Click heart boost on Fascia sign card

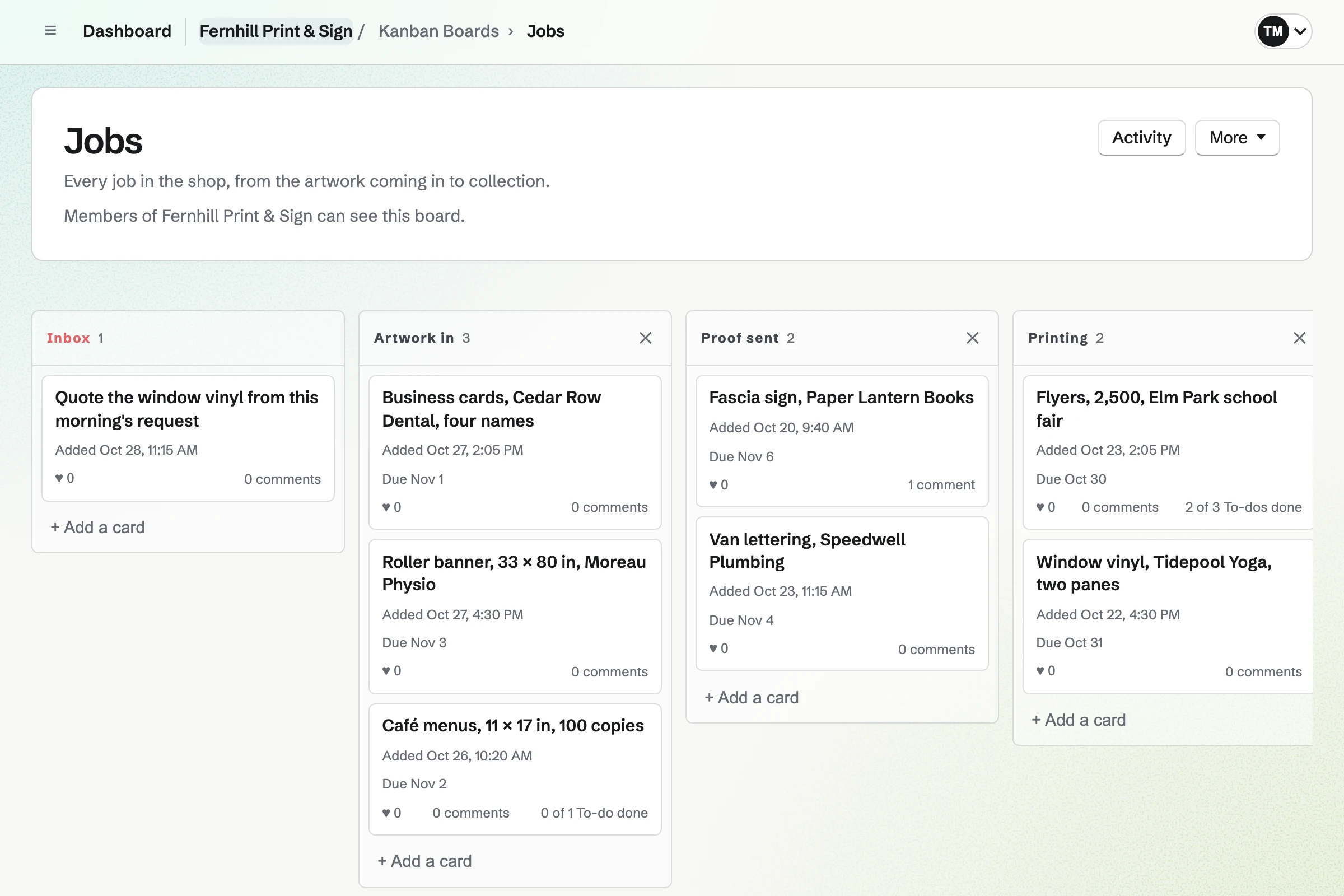[x=718, y=484]
